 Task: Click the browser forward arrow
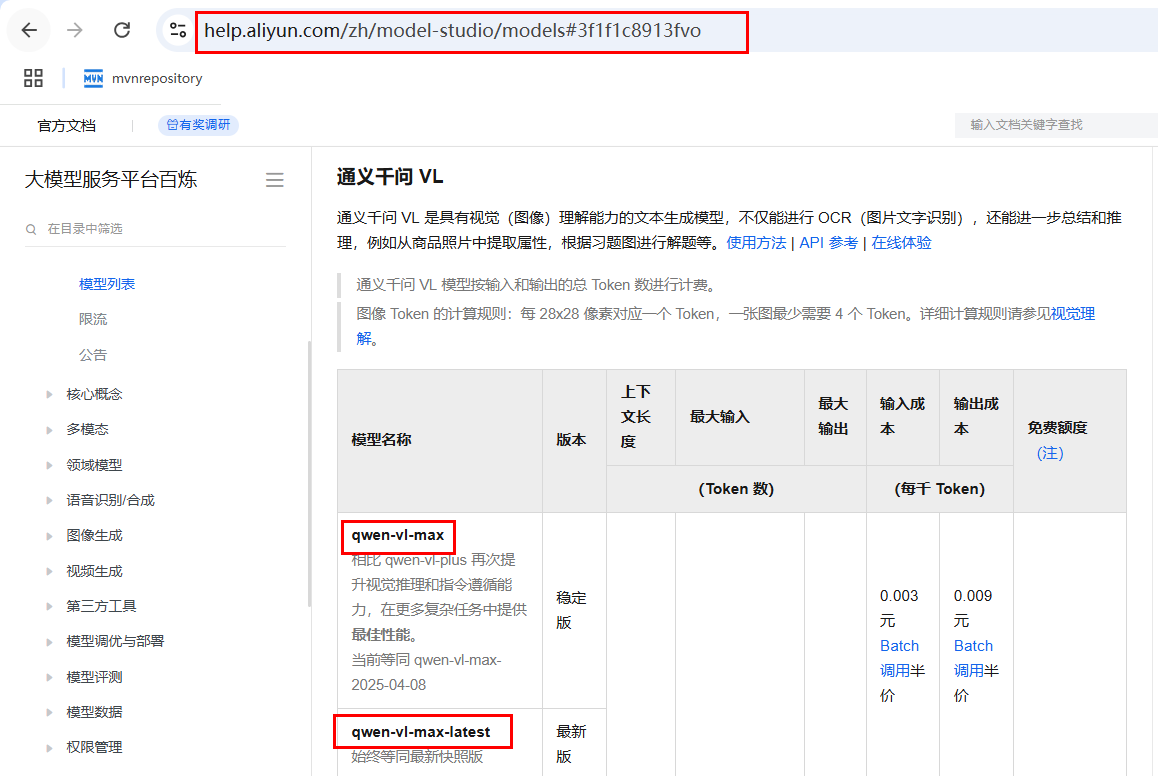[75, 30]
